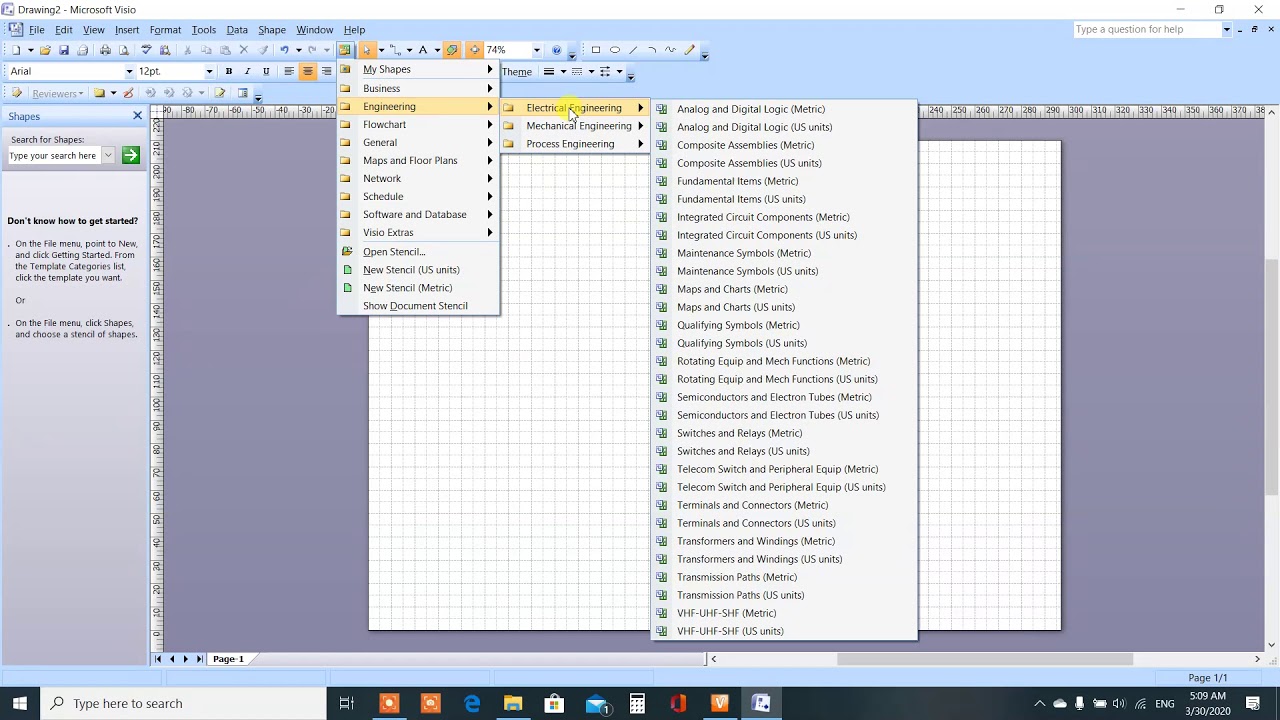Open Fundamental Items (Metric) stencil
Viewport: 1280px width, 720px height.
click(x=783, y=181)
